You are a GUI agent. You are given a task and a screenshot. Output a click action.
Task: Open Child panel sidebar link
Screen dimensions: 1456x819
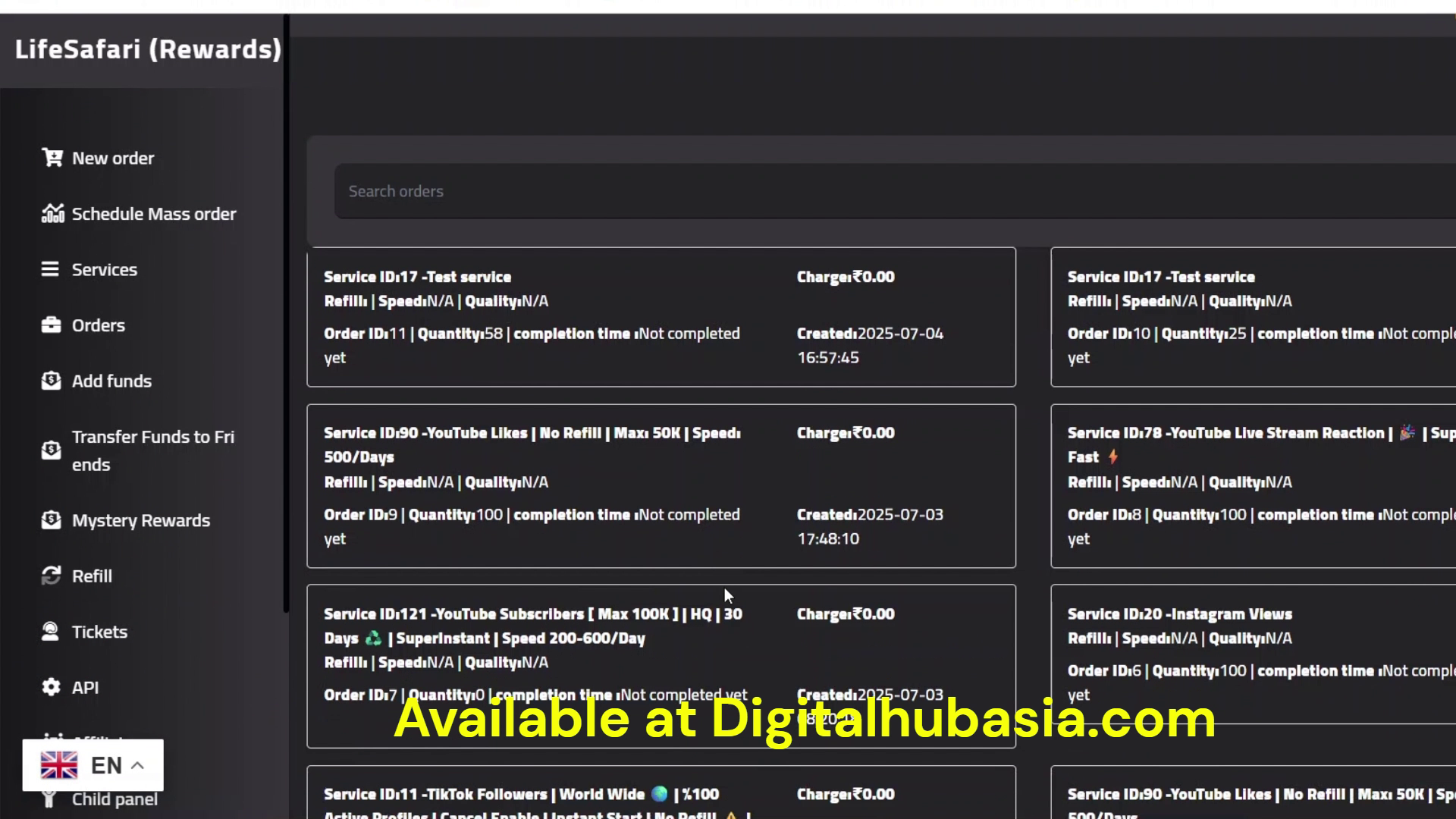[x=115, y=799]
